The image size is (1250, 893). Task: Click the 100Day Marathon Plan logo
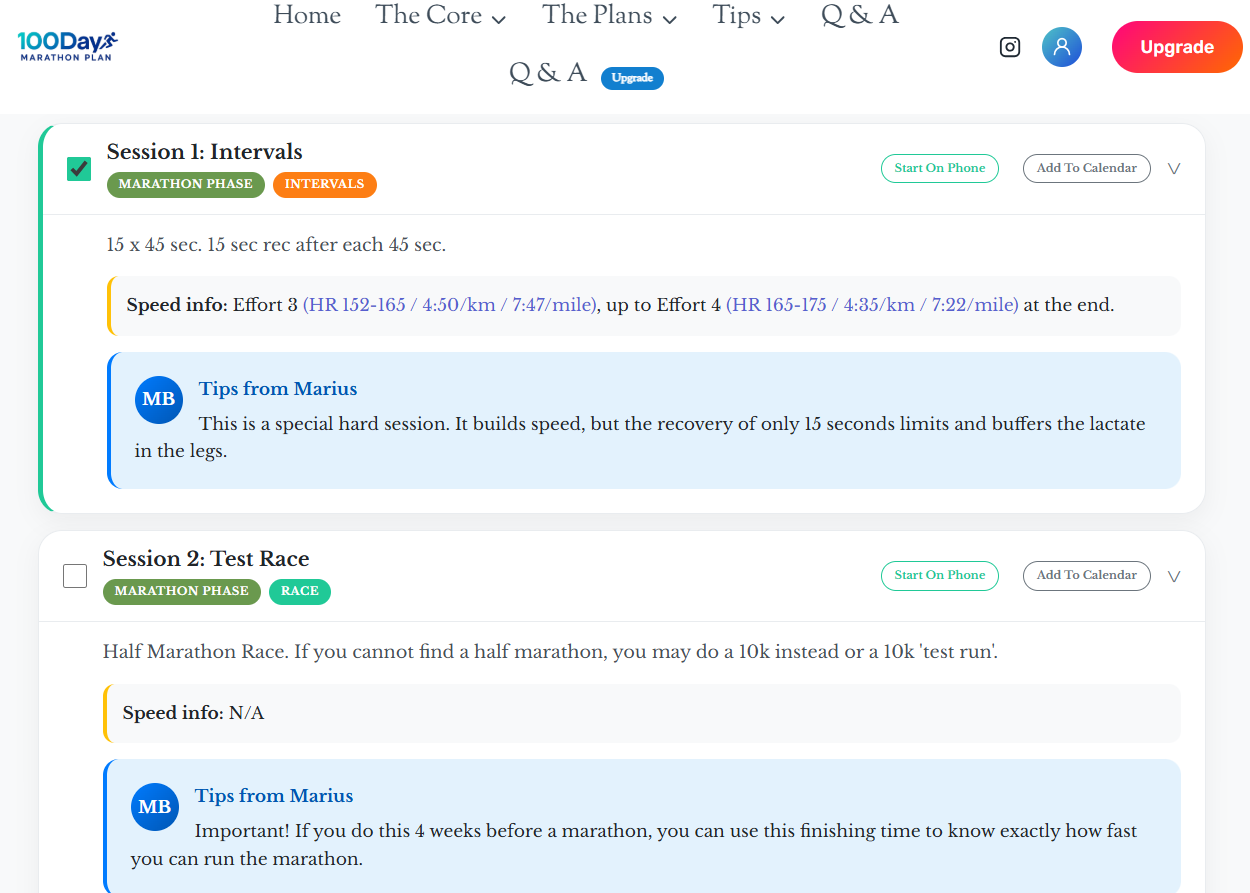(x=68, y=46)
